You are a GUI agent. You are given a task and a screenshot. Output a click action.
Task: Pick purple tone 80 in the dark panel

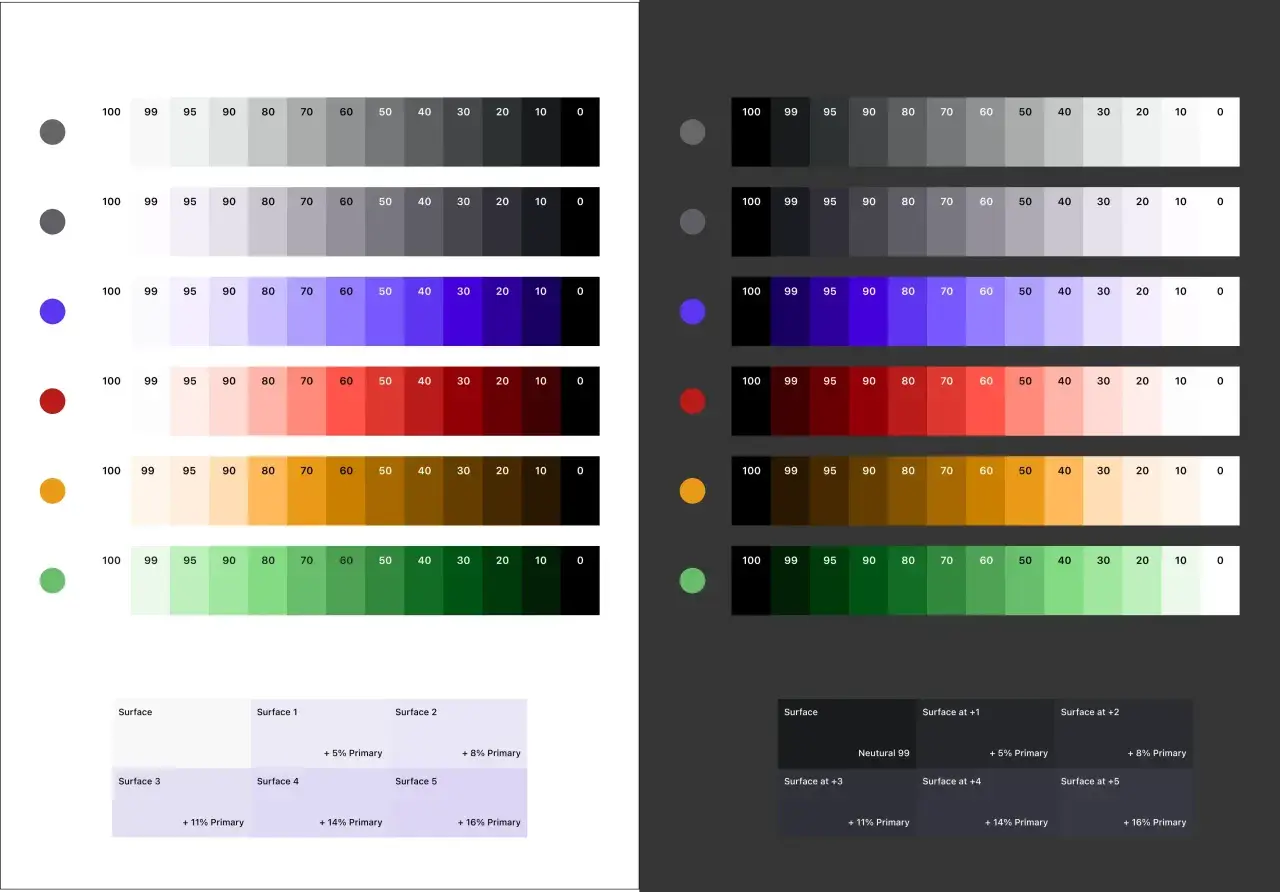(908, 311)
